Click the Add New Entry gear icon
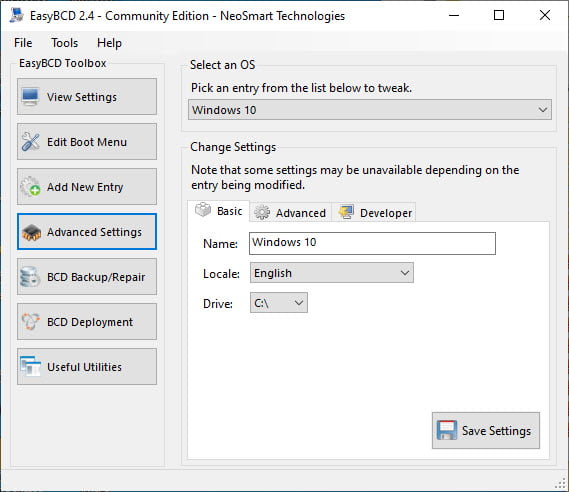Viewport: 569px width, 492px height. point(30,187)
